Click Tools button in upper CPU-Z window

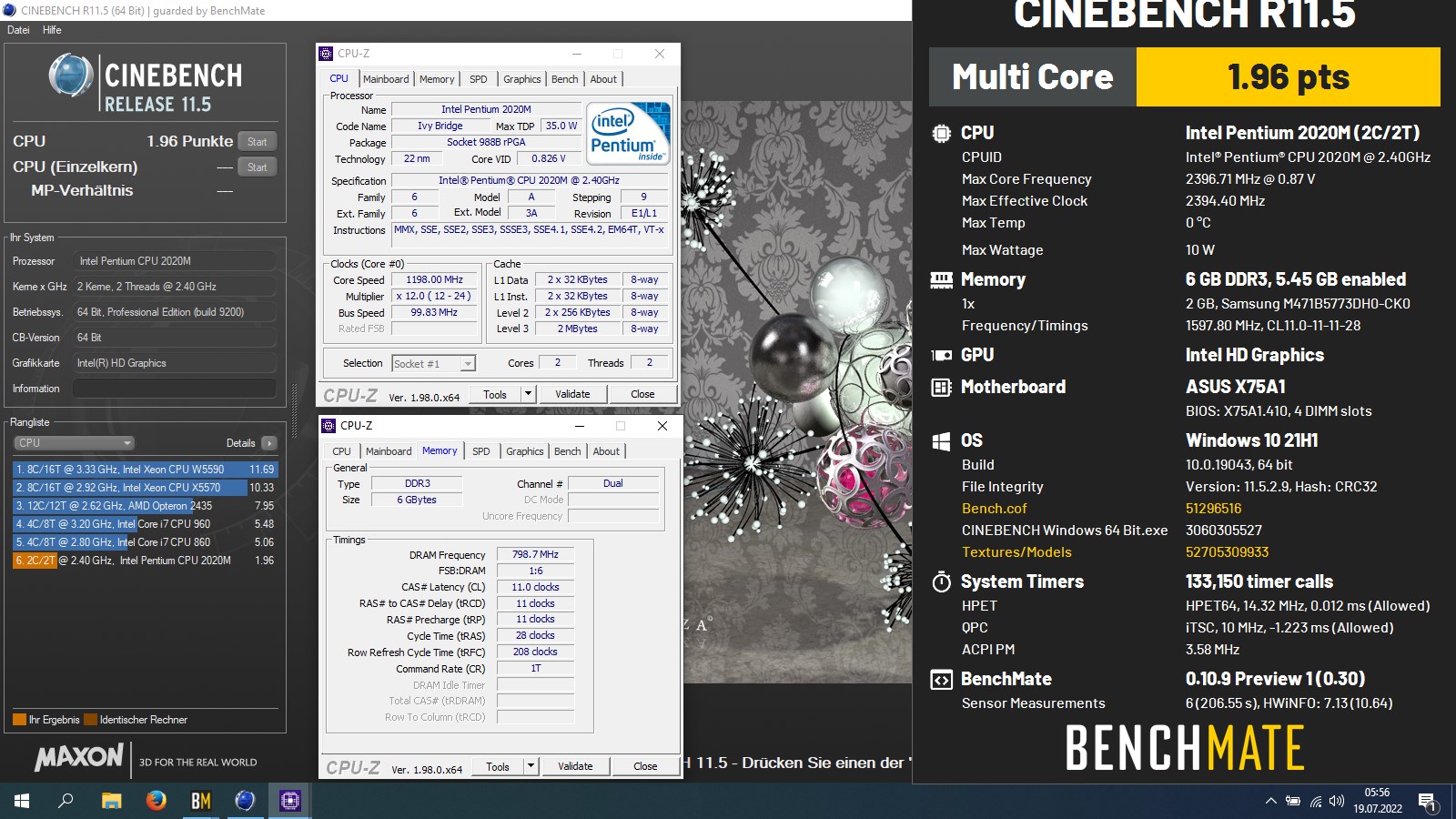point(495,394)
